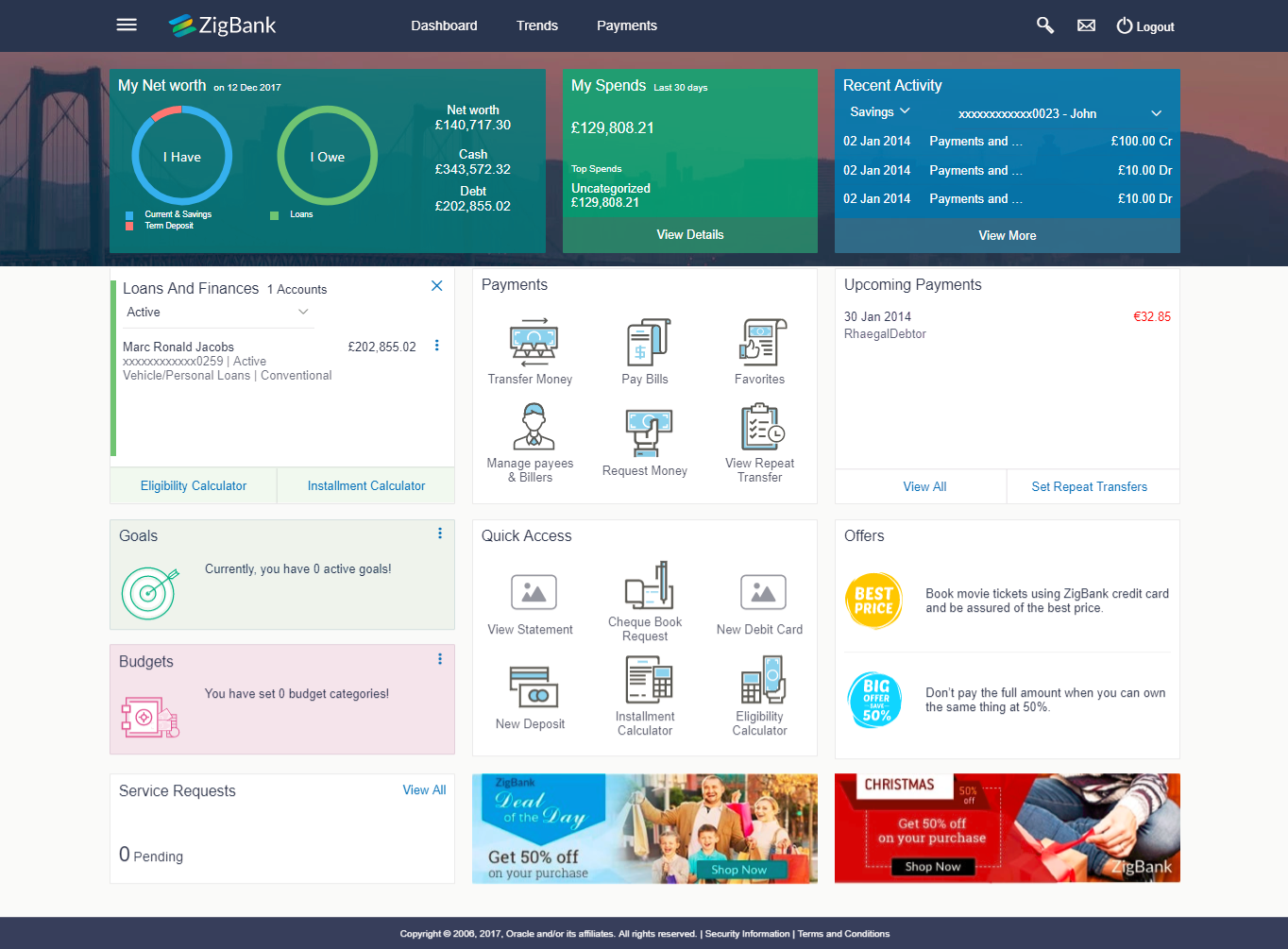
Task: Click the search magnifier icon
Action: click(1044, 25)
